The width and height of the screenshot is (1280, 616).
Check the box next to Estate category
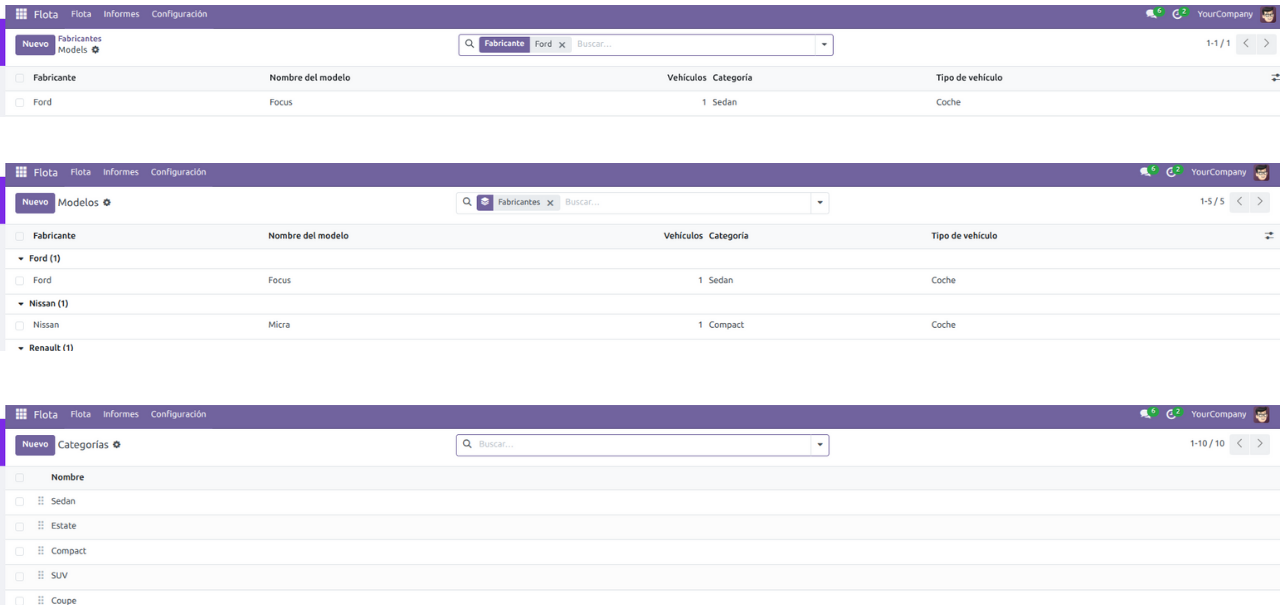tap(20, 526)
